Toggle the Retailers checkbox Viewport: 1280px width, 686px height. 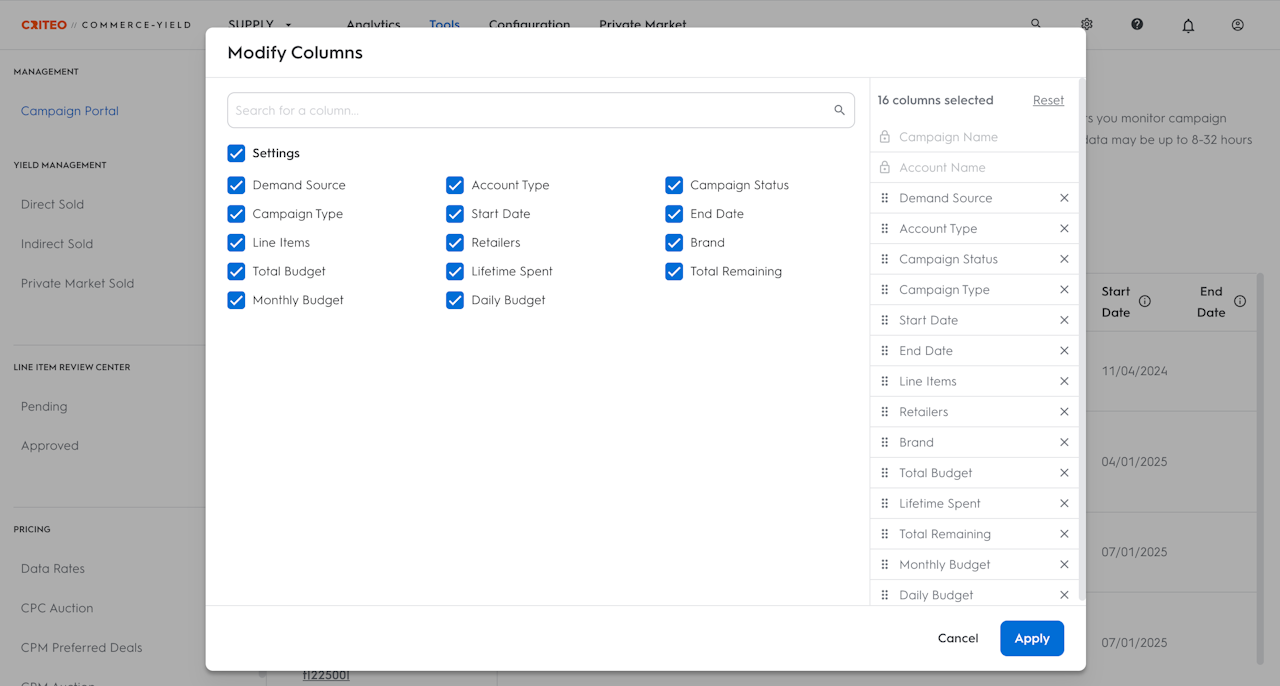455,242
